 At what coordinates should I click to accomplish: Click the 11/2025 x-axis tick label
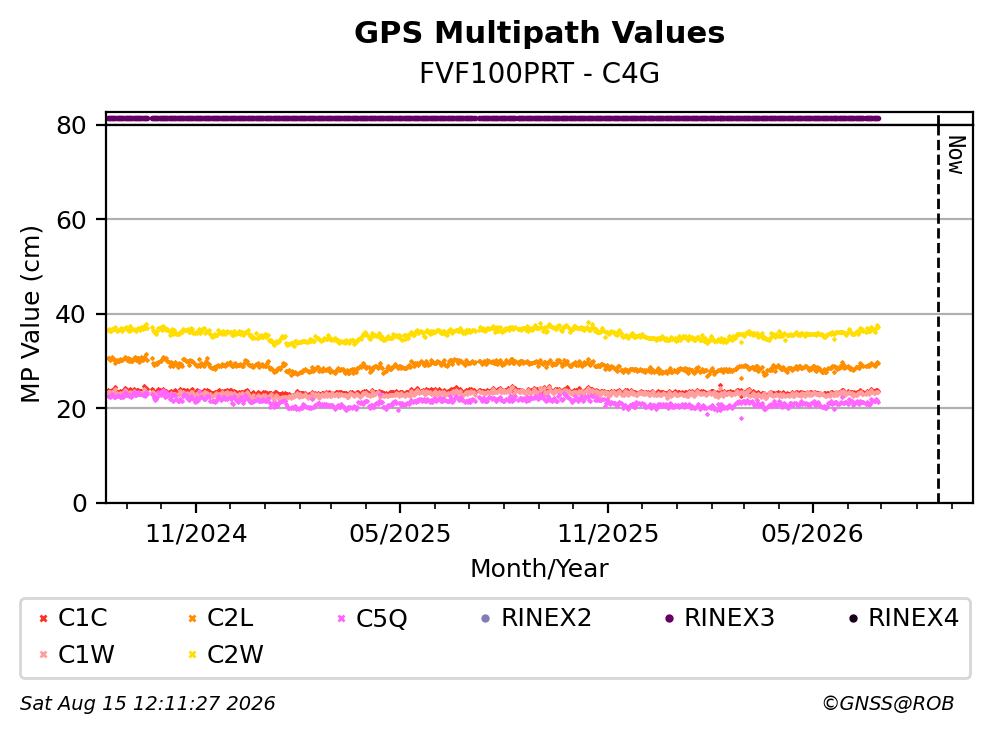608,534
